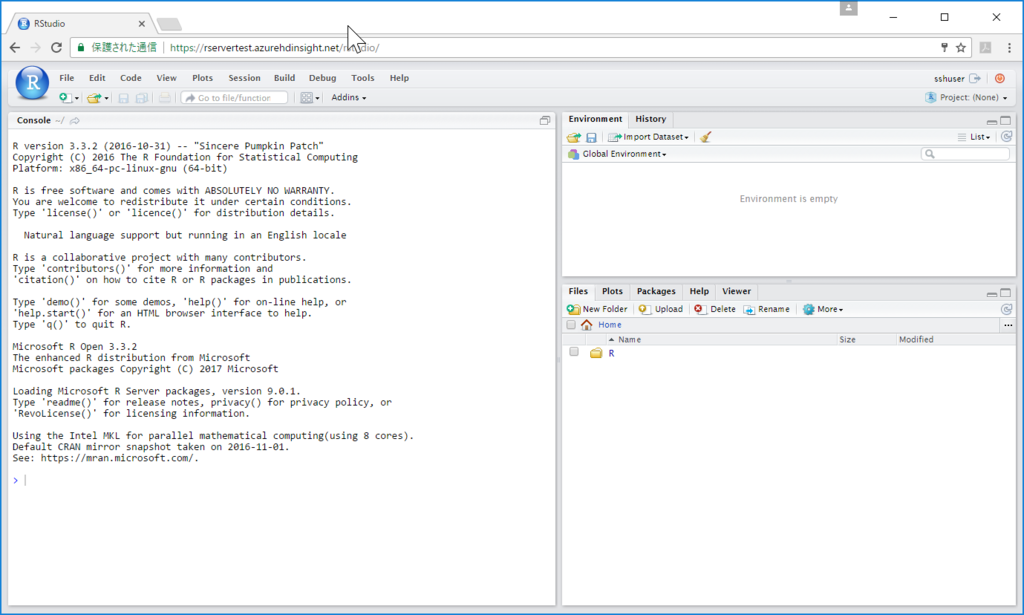This screenshot has height=615, width=1024.
Task: Click the red quit session power icon
Action: 1000,78
